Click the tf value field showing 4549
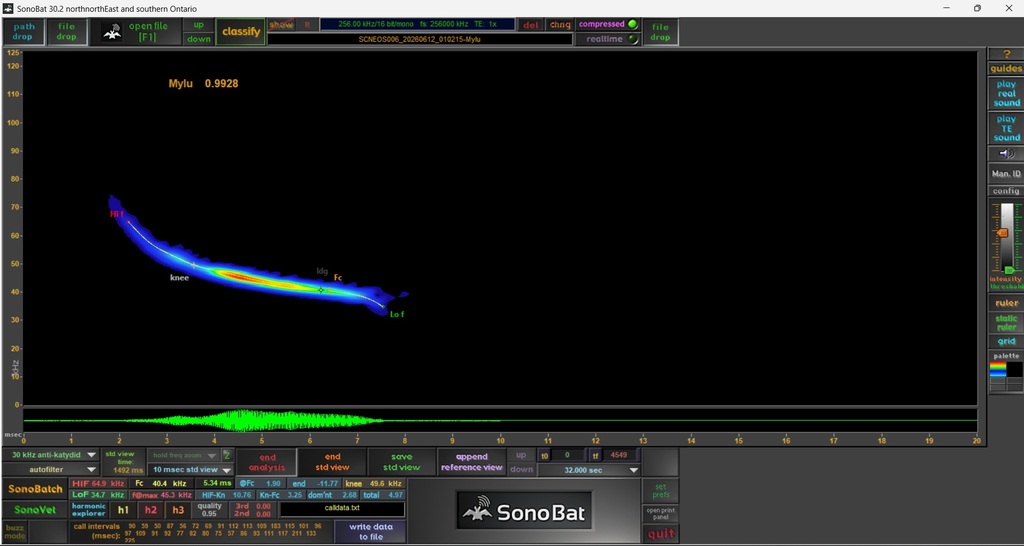Viewport: 1024px width, 546px height. point(619,455)
